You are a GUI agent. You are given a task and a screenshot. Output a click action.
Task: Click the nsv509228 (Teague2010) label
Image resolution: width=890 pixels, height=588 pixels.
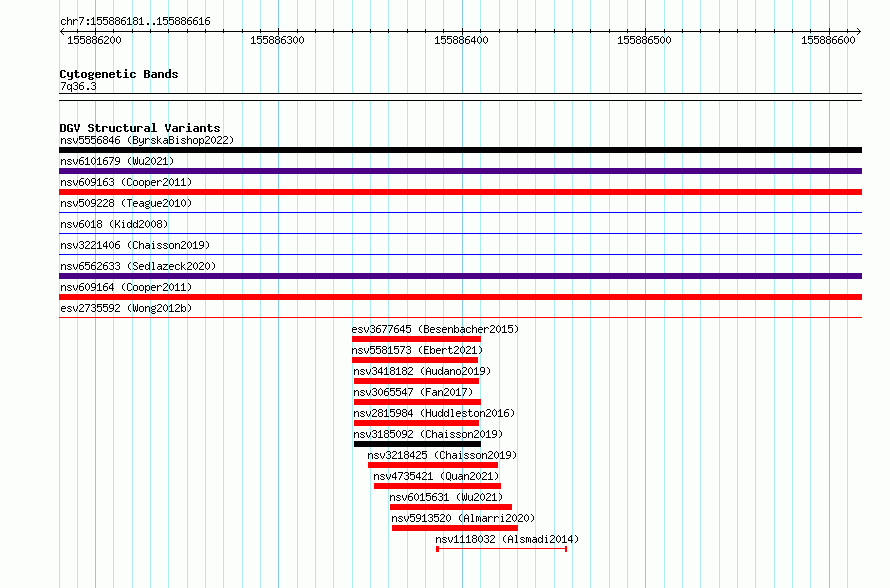[126, 203]
